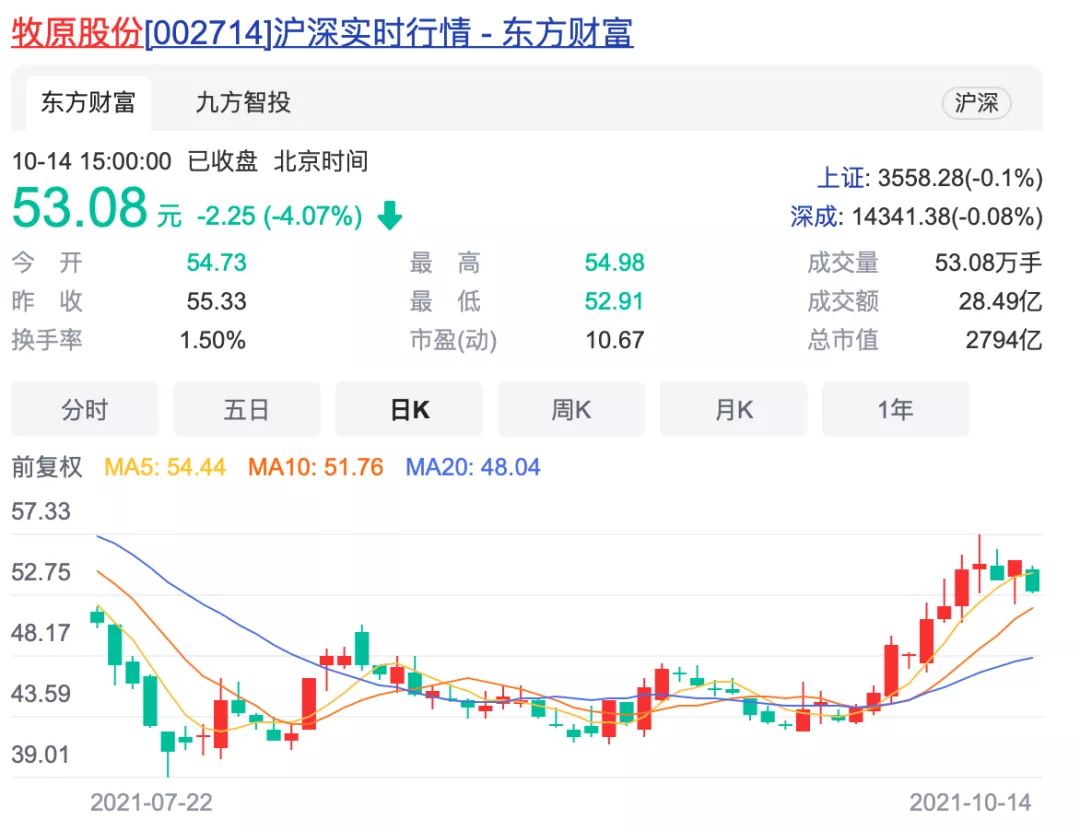This screenshot has height=831, width=1080.
Task: Click the 沪深 market badge
Action: pos(976,103)
